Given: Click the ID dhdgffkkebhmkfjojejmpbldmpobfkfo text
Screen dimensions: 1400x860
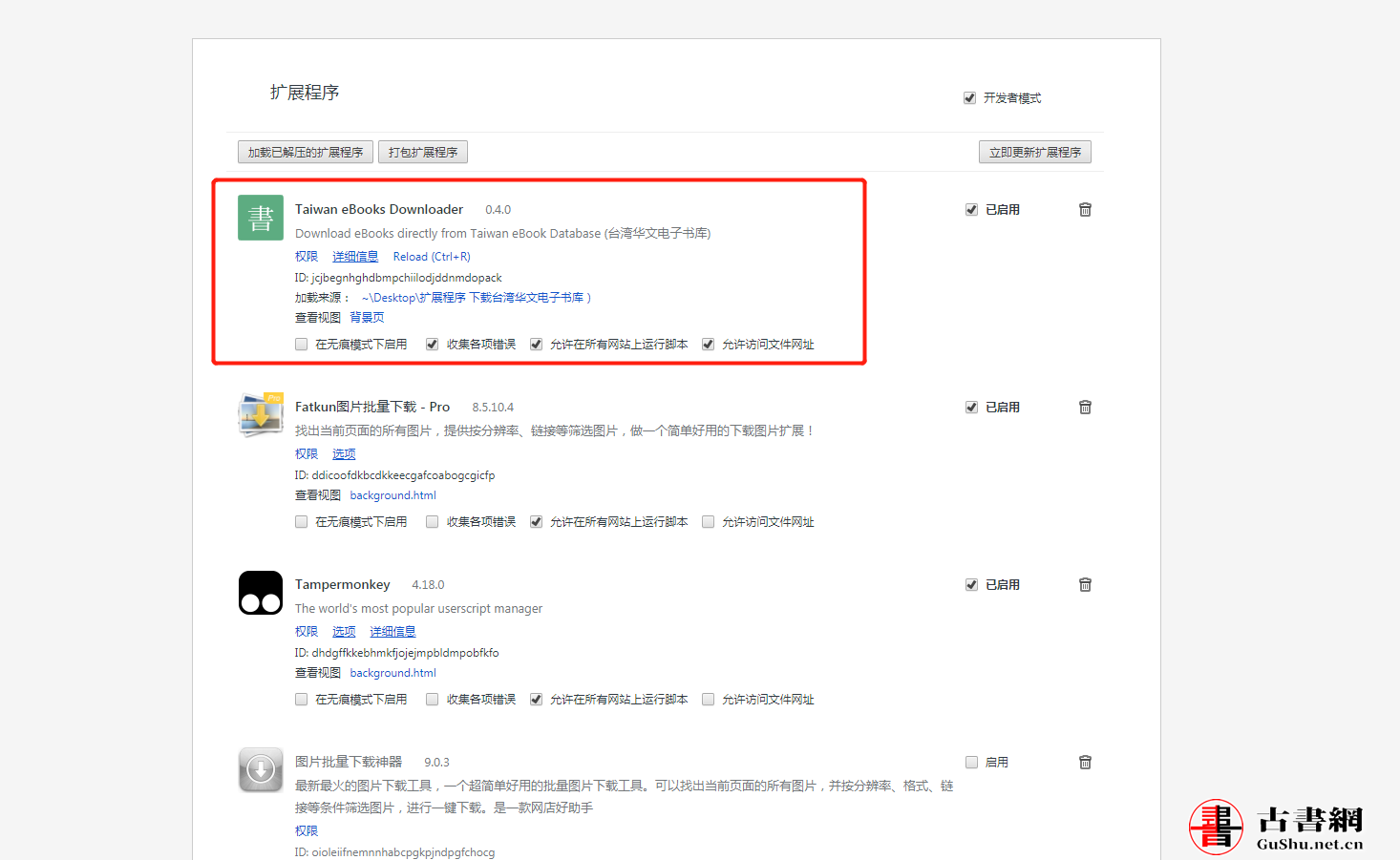Looking at the screenshot, I should tap(396, 653).
